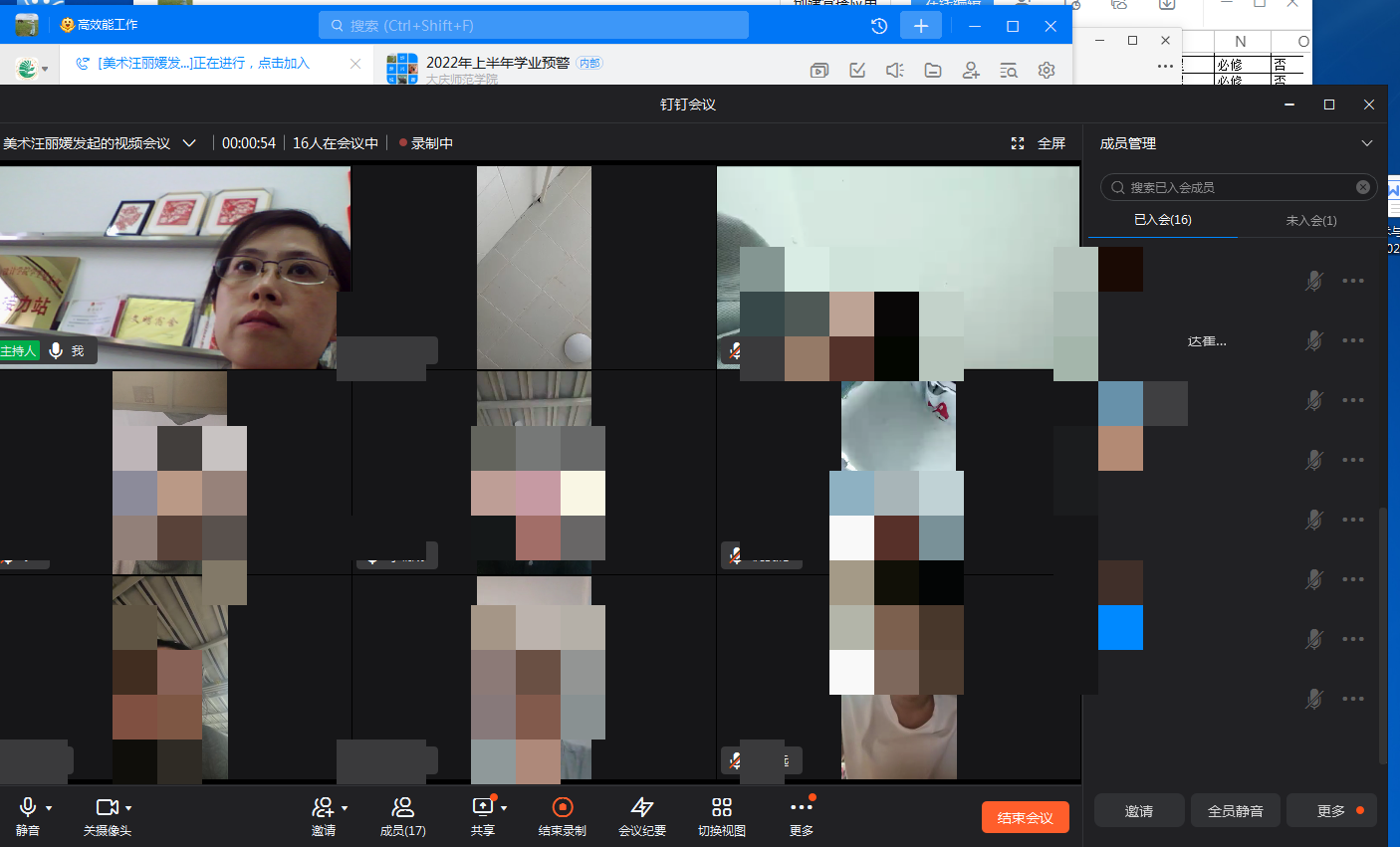Viewport: 1400px width, 847px height.
Task: Open the arrow menu next to 共享
Action: 505,808
